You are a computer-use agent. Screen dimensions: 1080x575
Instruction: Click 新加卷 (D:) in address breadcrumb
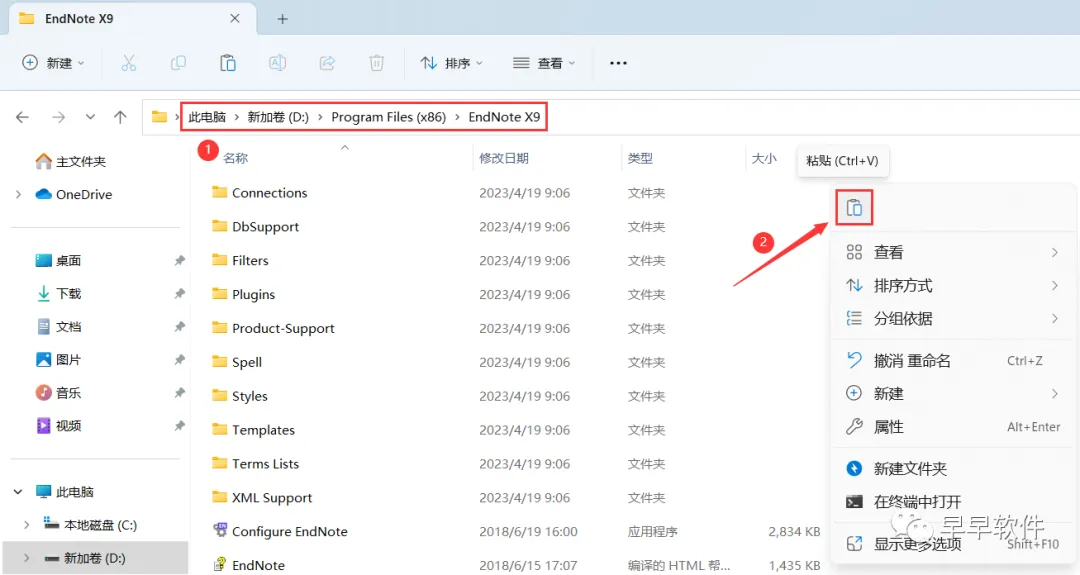pos(278,117)
